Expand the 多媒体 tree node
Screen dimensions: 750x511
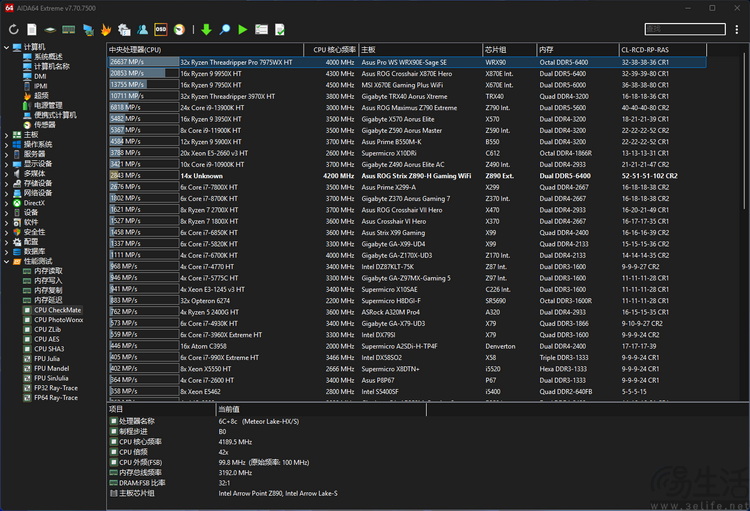[x=6, y=174]
